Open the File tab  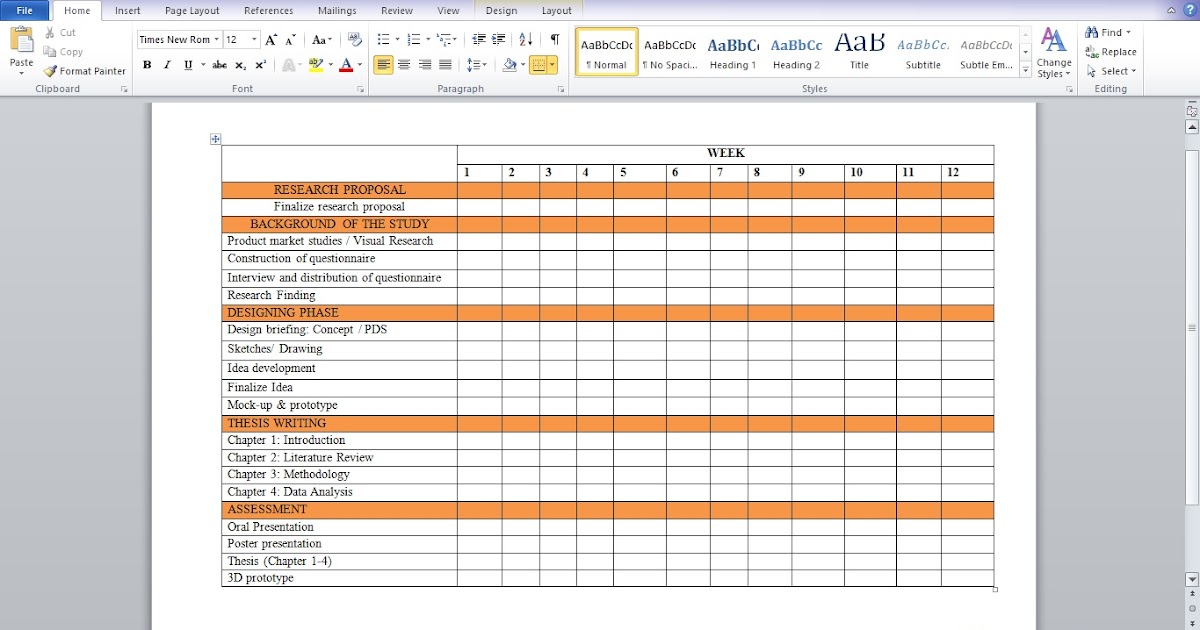(24, 11)
